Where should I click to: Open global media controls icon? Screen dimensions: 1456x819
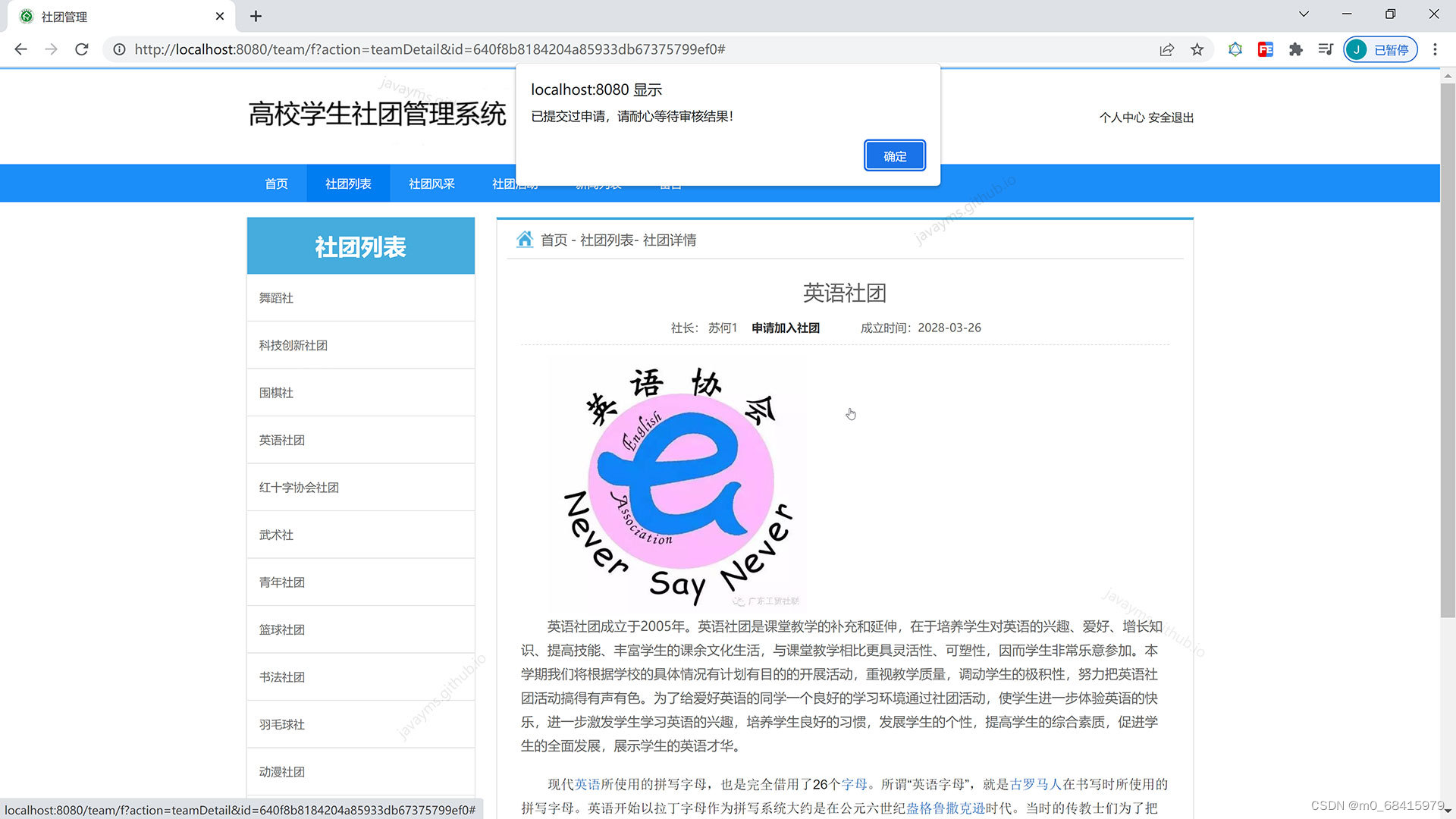coord(1325,49)
